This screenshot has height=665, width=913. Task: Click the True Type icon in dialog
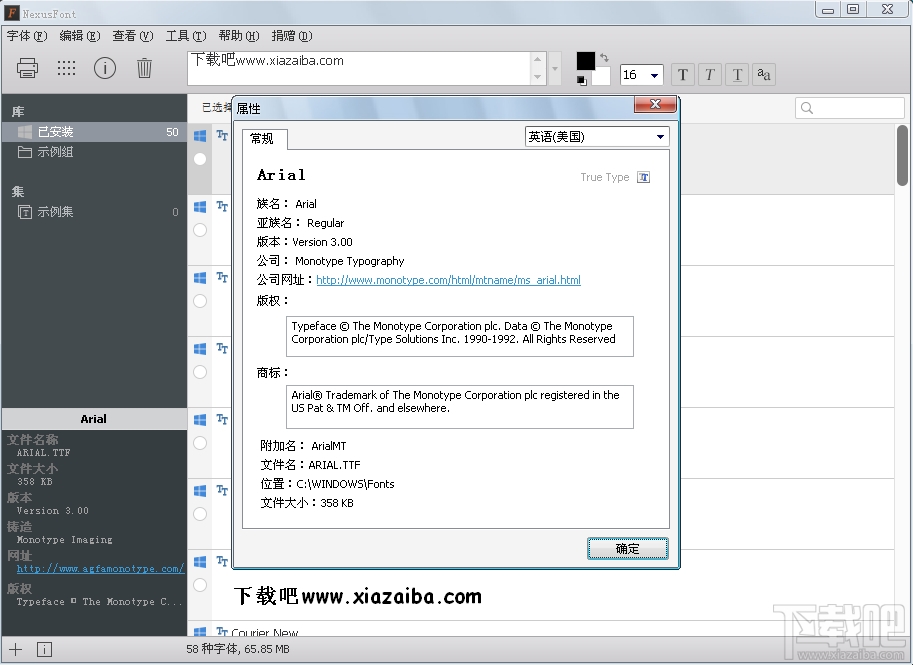pos(643,177)
